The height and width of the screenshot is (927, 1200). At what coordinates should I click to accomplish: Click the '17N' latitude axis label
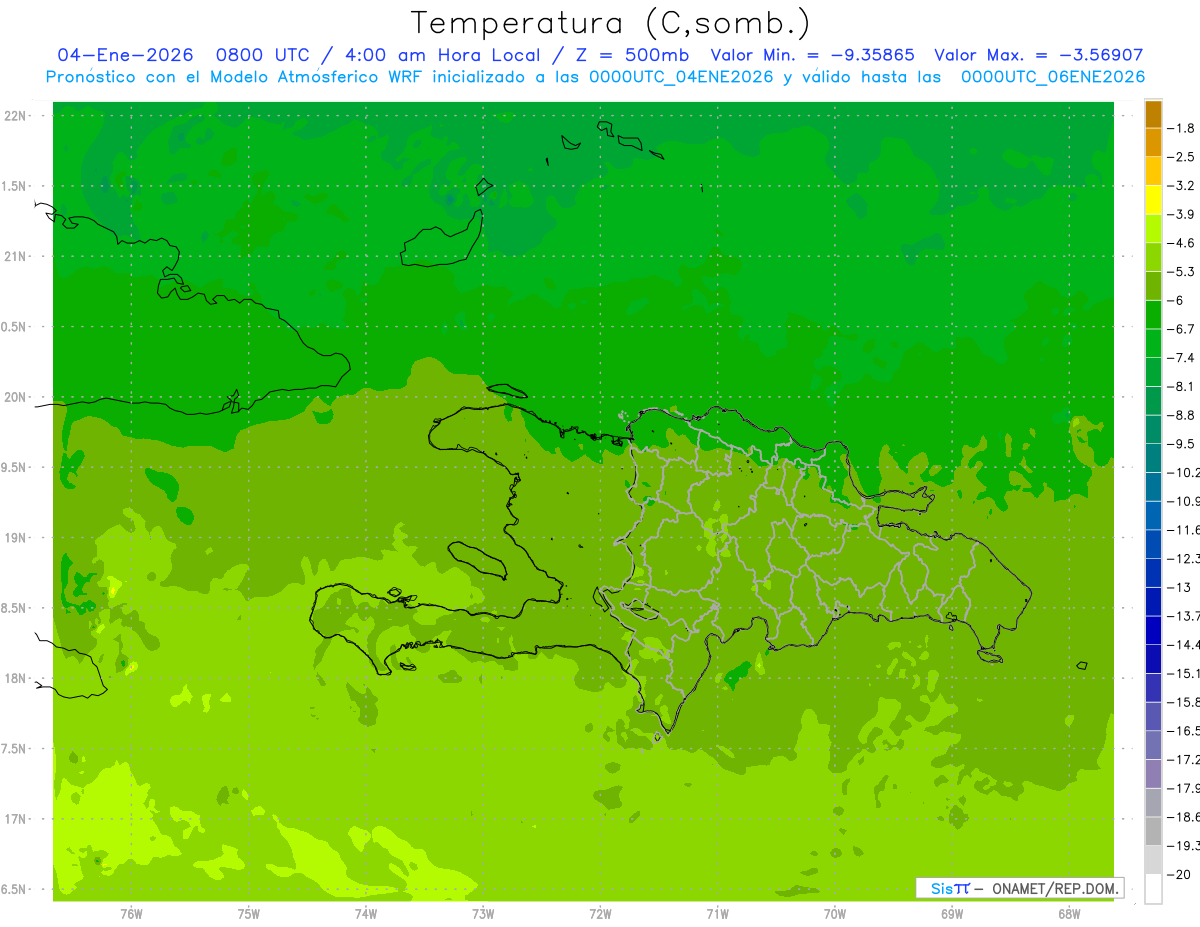point(16,819)
